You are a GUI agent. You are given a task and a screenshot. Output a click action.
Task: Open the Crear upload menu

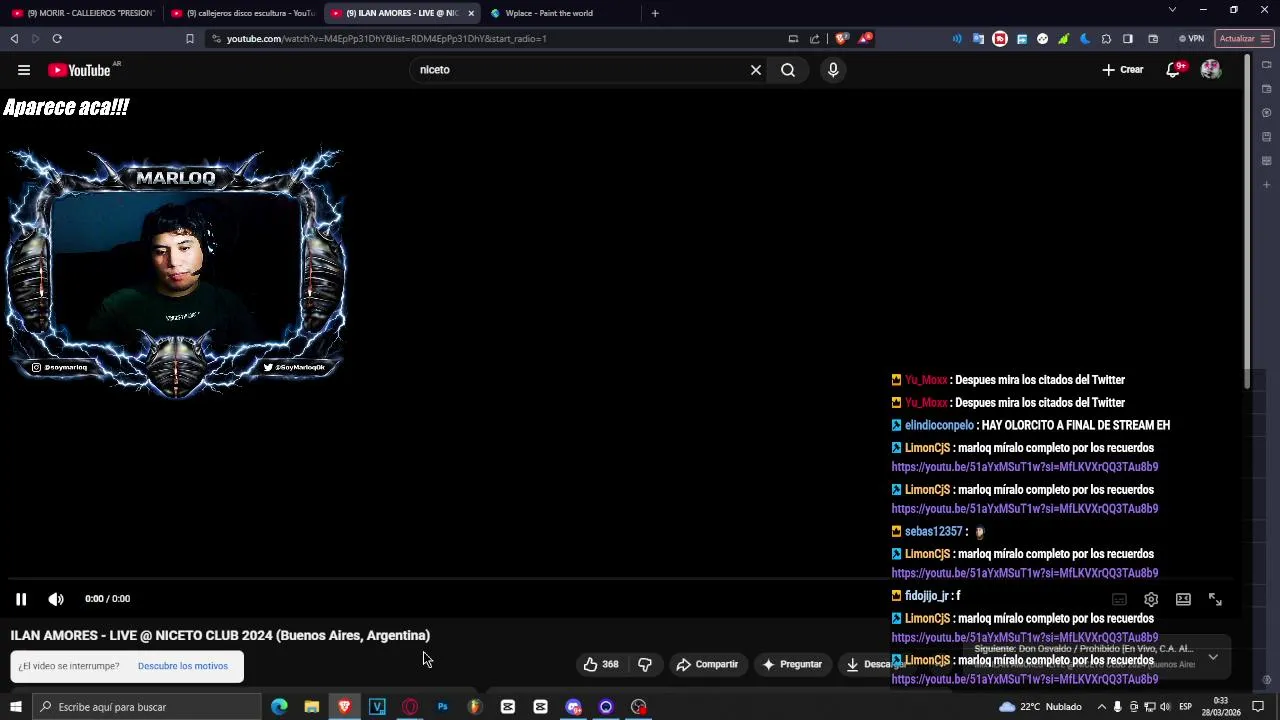[1123, 70]
